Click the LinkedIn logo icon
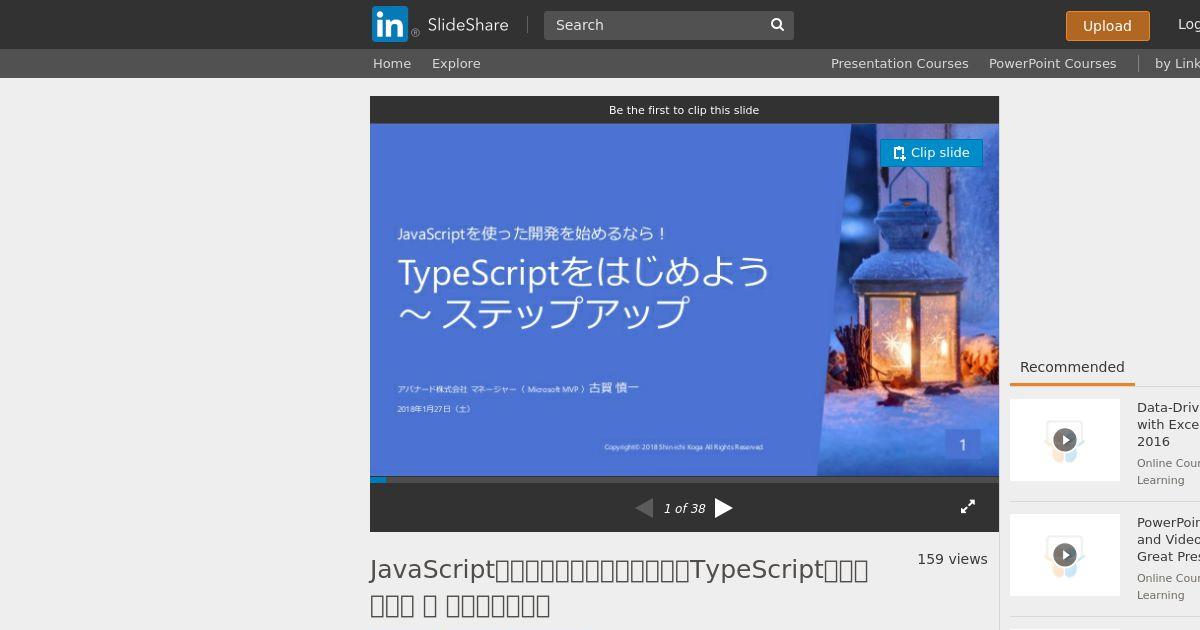Viewport: 1200px width, 630px height. point(390,24)
